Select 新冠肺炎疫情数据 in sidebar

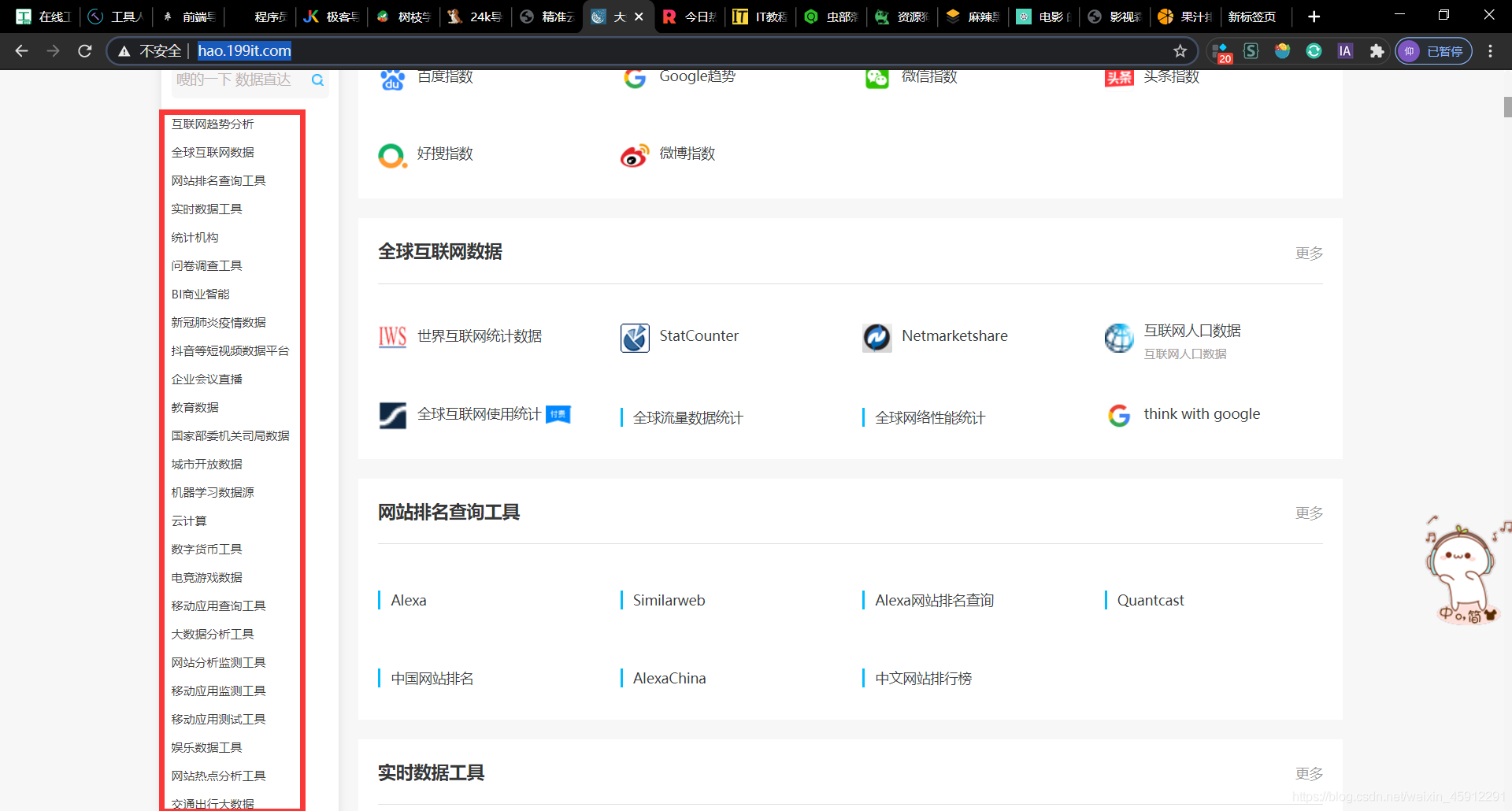[x=218, y=323]
